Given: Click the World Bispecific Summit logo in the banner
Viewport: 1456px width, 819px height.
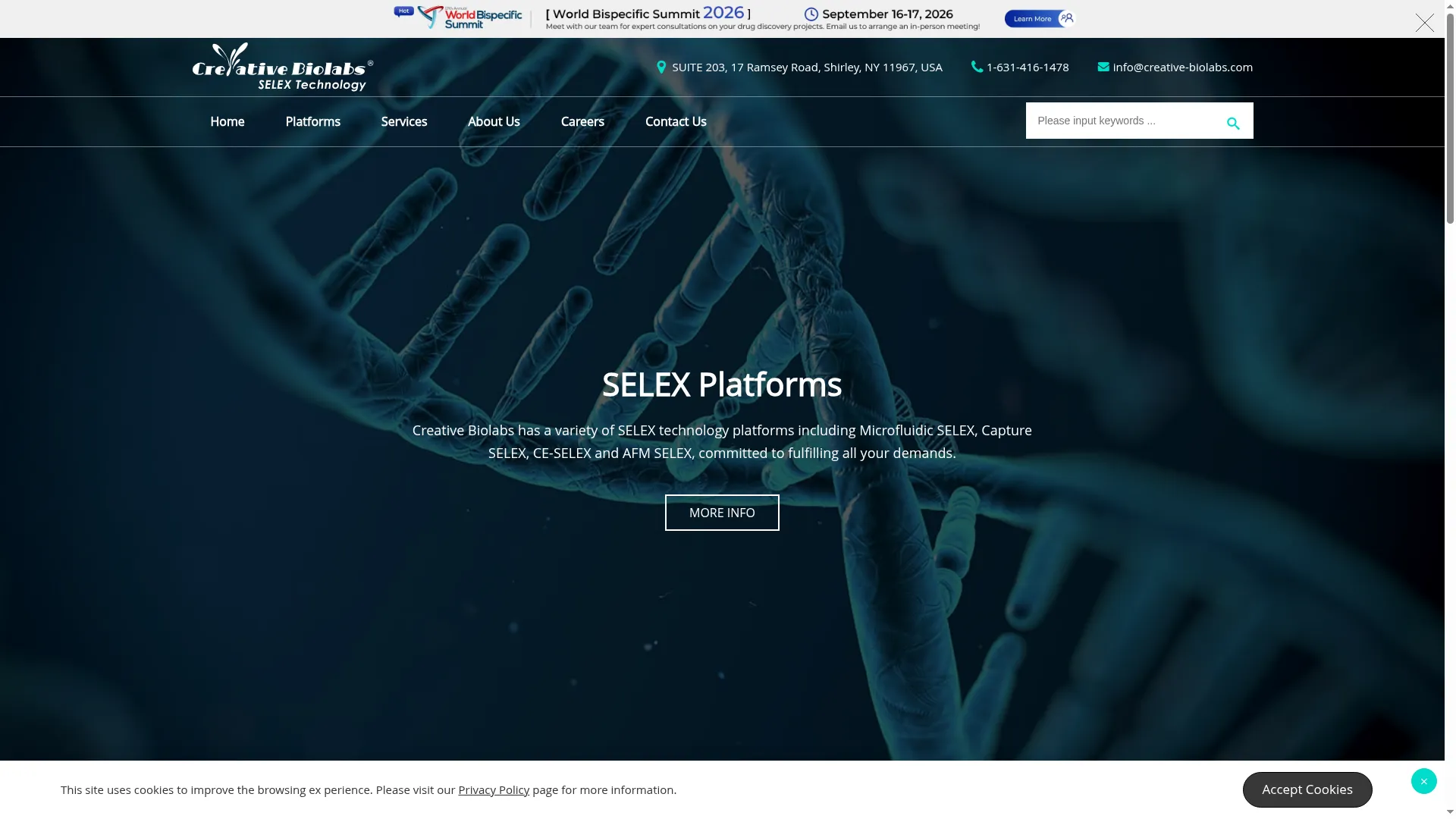Looking at the screenshot, I should 469,17.
